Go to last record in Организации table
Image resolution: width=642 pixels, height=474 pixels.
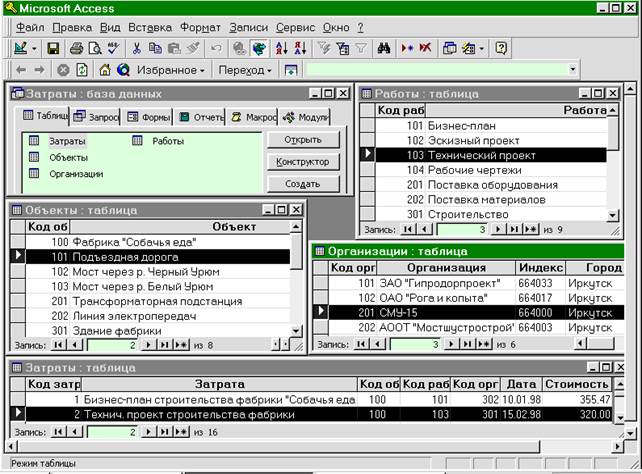[x=467, y=344]
